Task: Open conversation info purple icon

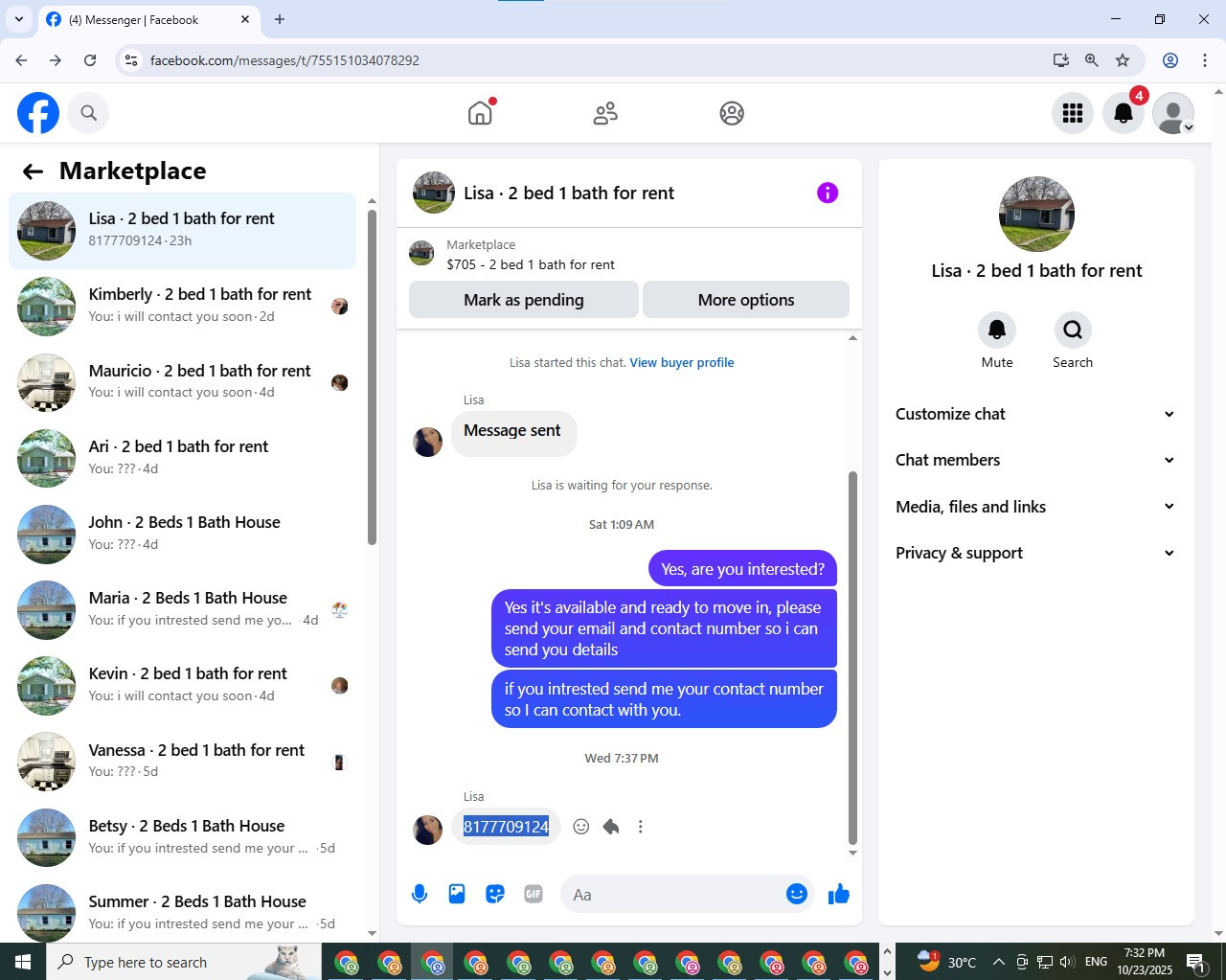Action: 828,193
